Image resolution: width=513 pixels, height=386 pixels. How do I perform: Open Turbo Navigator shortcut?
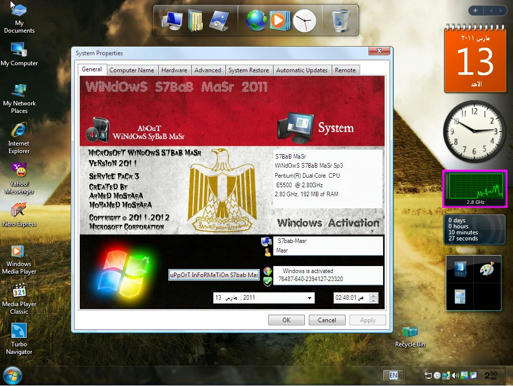tap(19, 339)
